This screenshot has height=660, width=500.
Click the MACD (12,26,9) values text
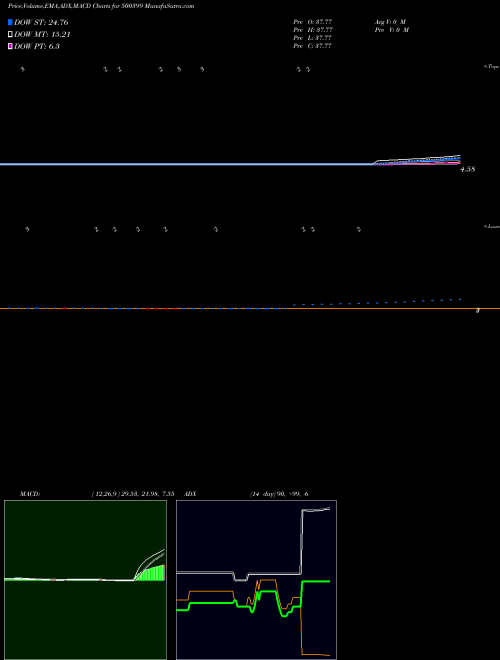pyautogui.click(x=133, y=494)
